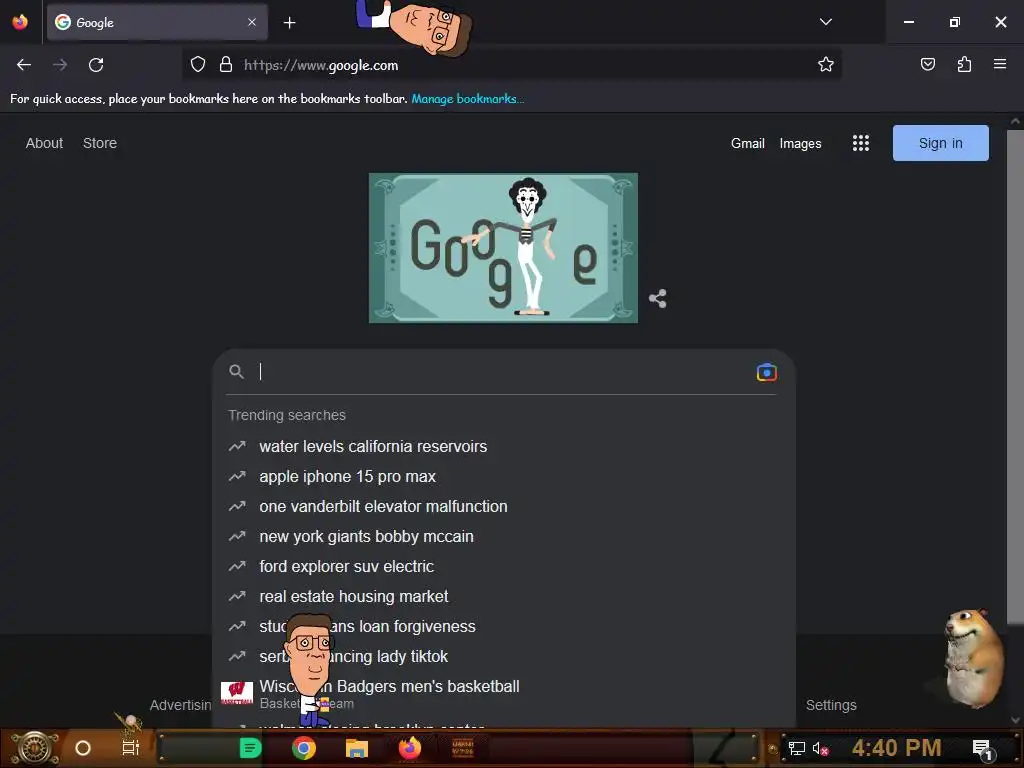Search by image with the camera icon
This screenshot has height=768, width=1024.
[x=767, y=372]
